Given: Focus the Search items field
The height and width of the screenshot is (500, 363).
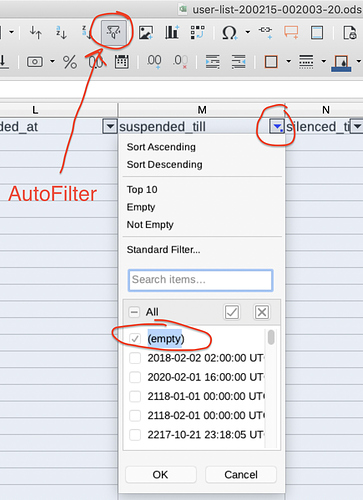Looking at the screenshot, I should 201,280.
